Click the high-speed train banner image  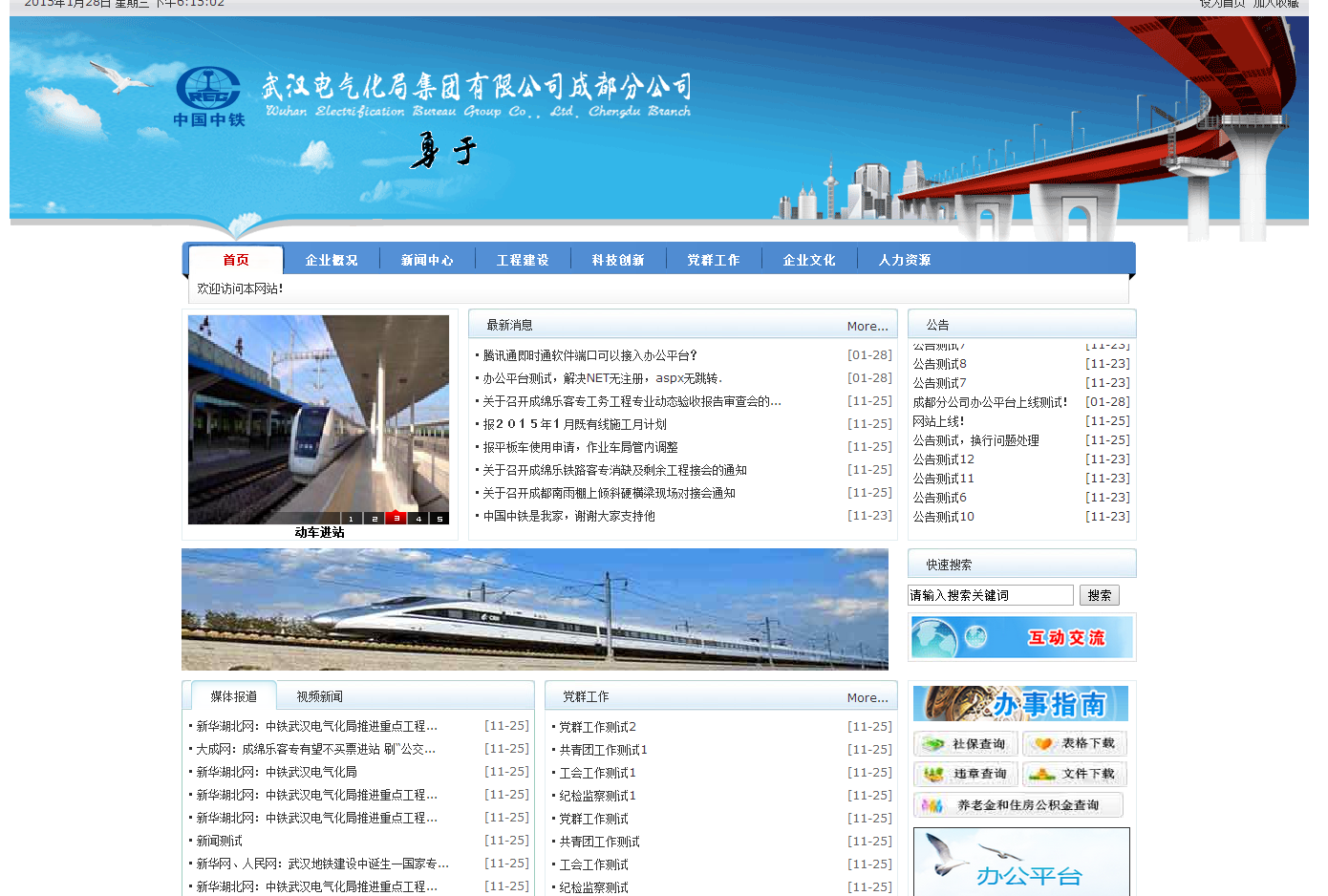(x=535, y=609)
